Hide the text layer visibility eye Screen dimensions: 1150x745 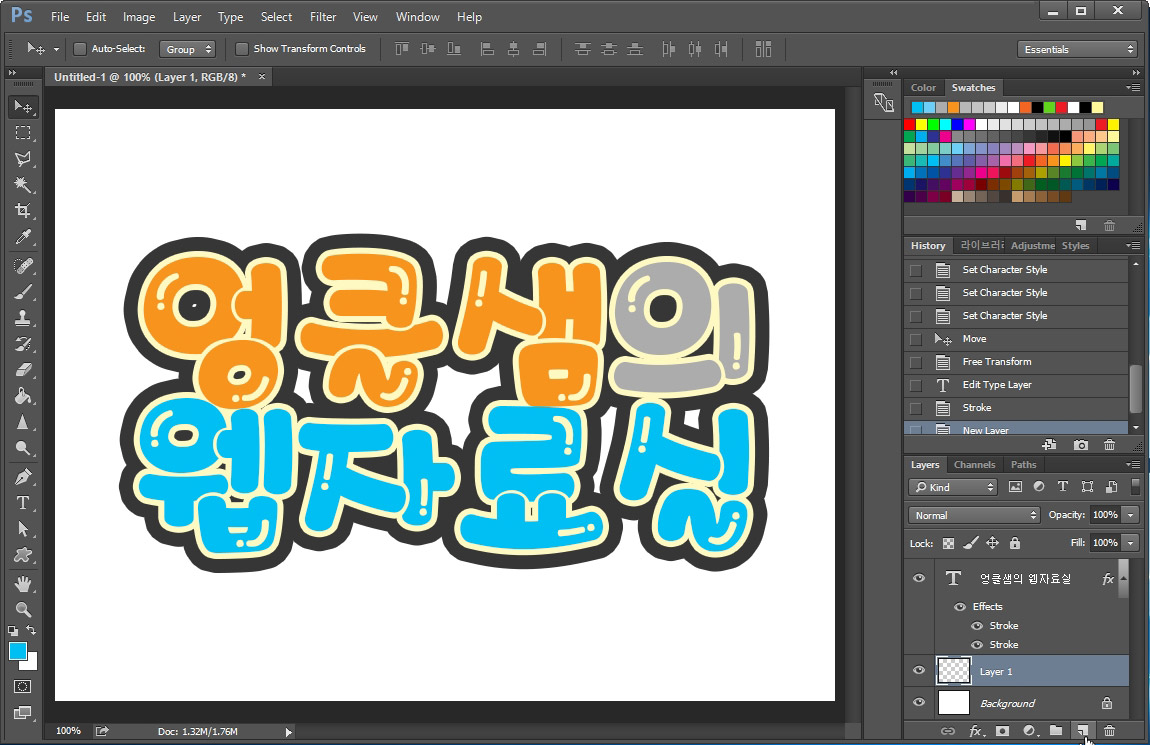click(x=919, y=579)
